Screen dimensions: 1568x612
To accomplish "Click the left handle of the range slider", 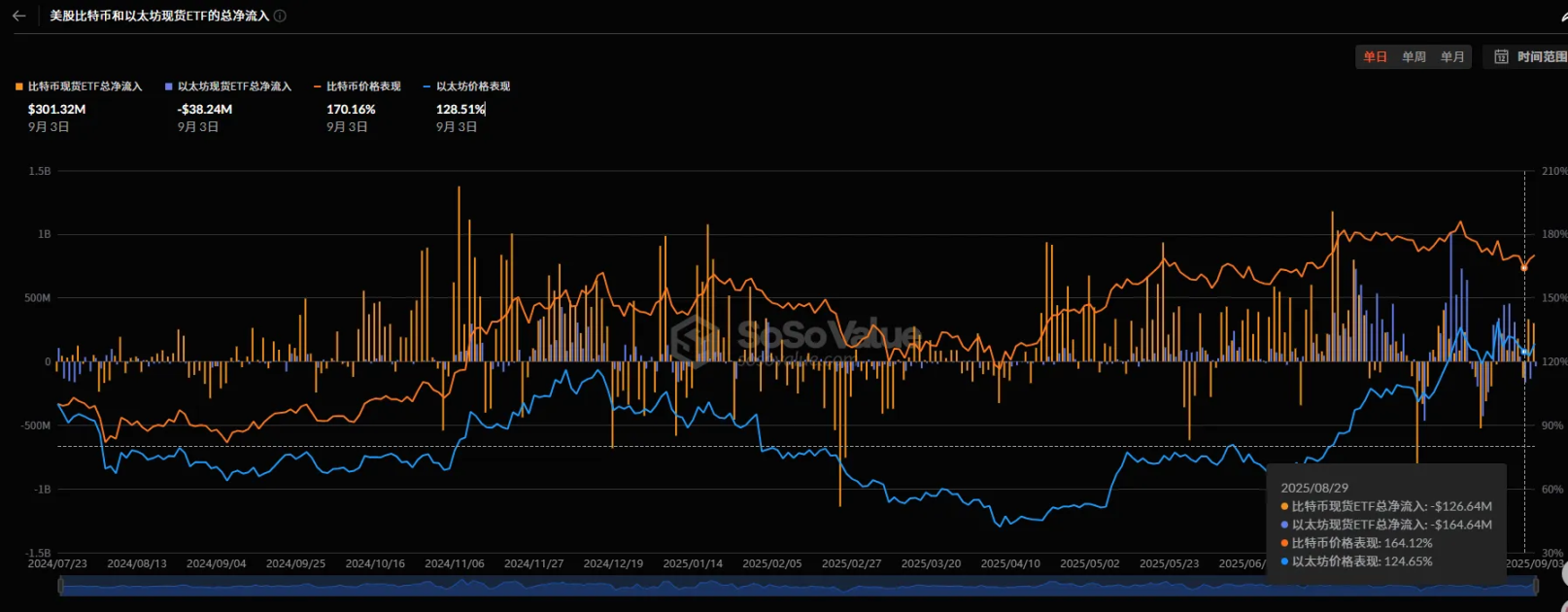I will pos(60,586).
